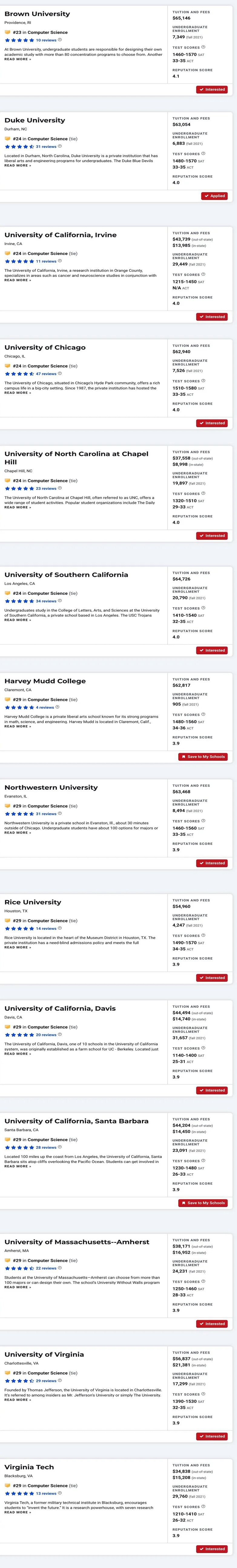Click the info icon beside Harvey Mudd's 4 reviews
This screenshot has height=1568, width=237.
[x=57, y=707]
